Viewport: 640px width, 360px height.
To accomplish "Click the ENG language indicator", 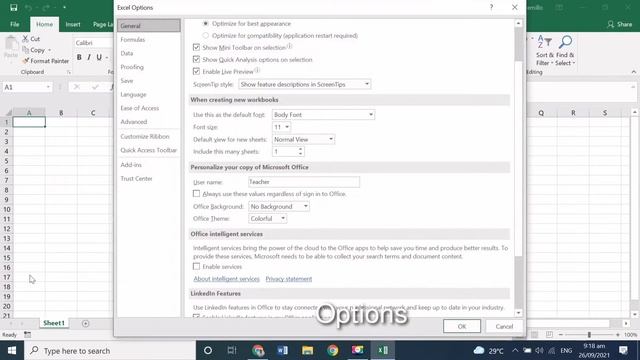I will [x=566, y=351].
